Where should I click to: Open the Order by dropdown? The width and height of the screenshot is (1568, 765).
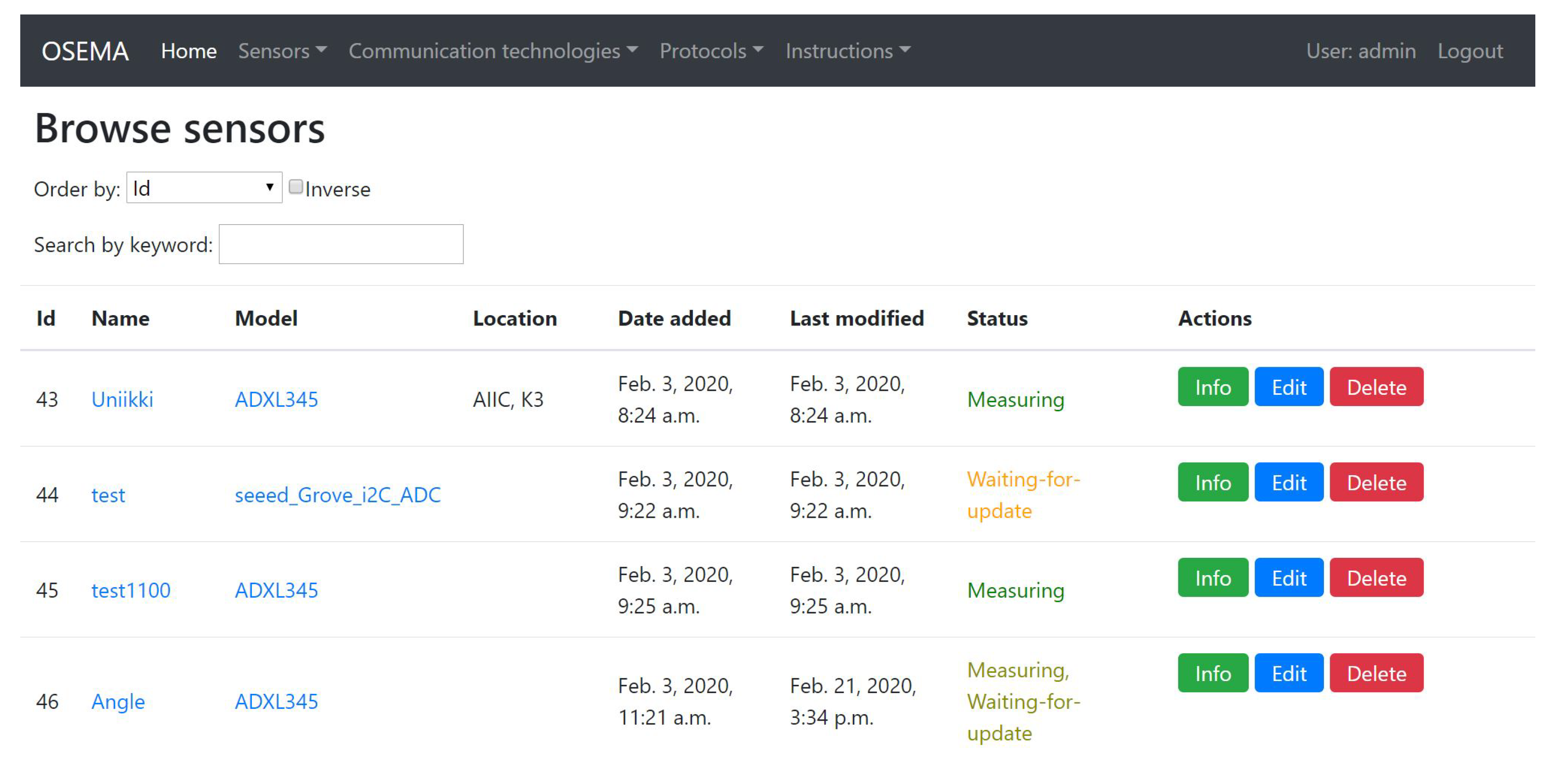204,188
